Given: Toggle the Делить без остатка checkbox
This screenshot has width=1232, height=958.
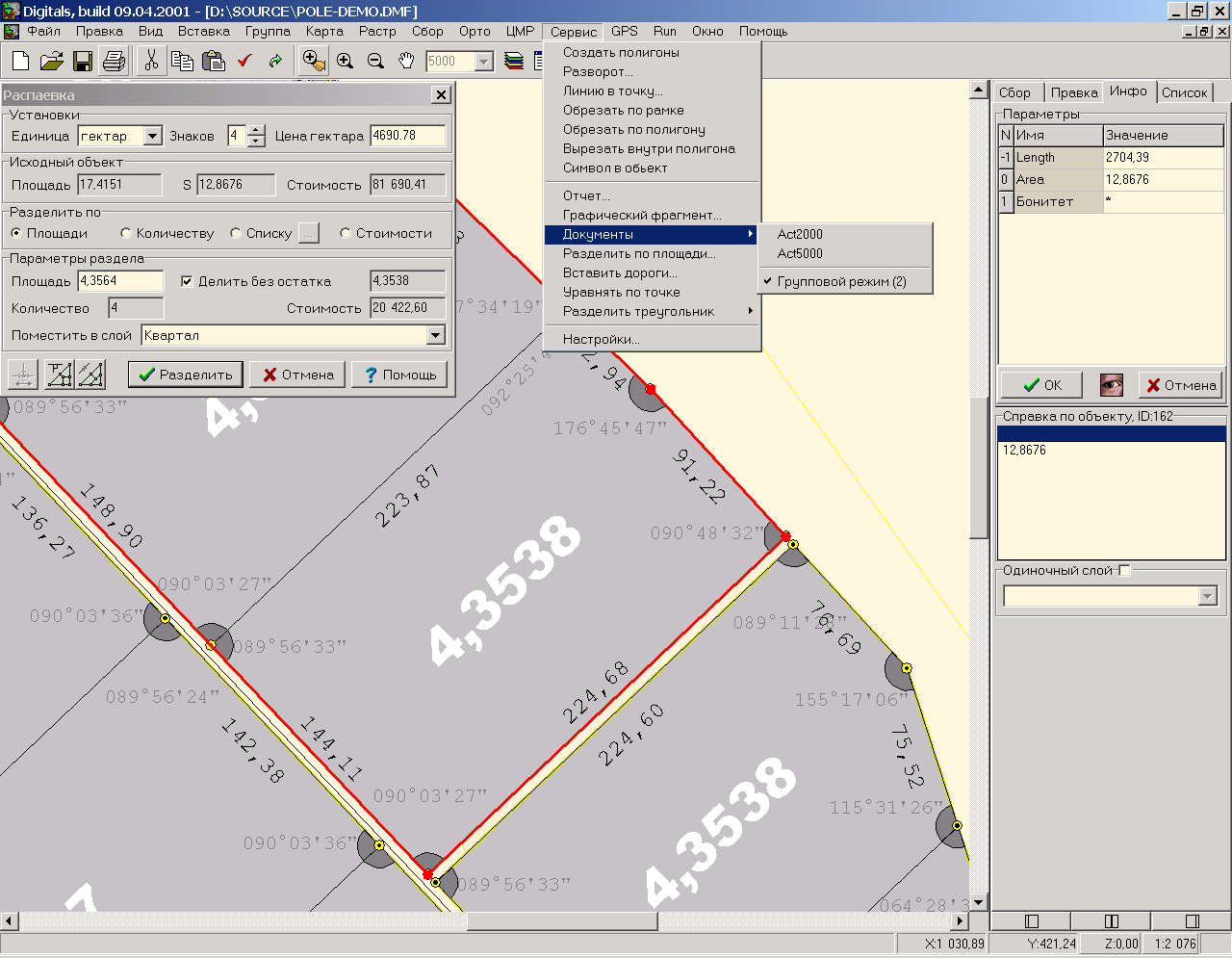Looking at the screenshot, I should tap(187, 281).
